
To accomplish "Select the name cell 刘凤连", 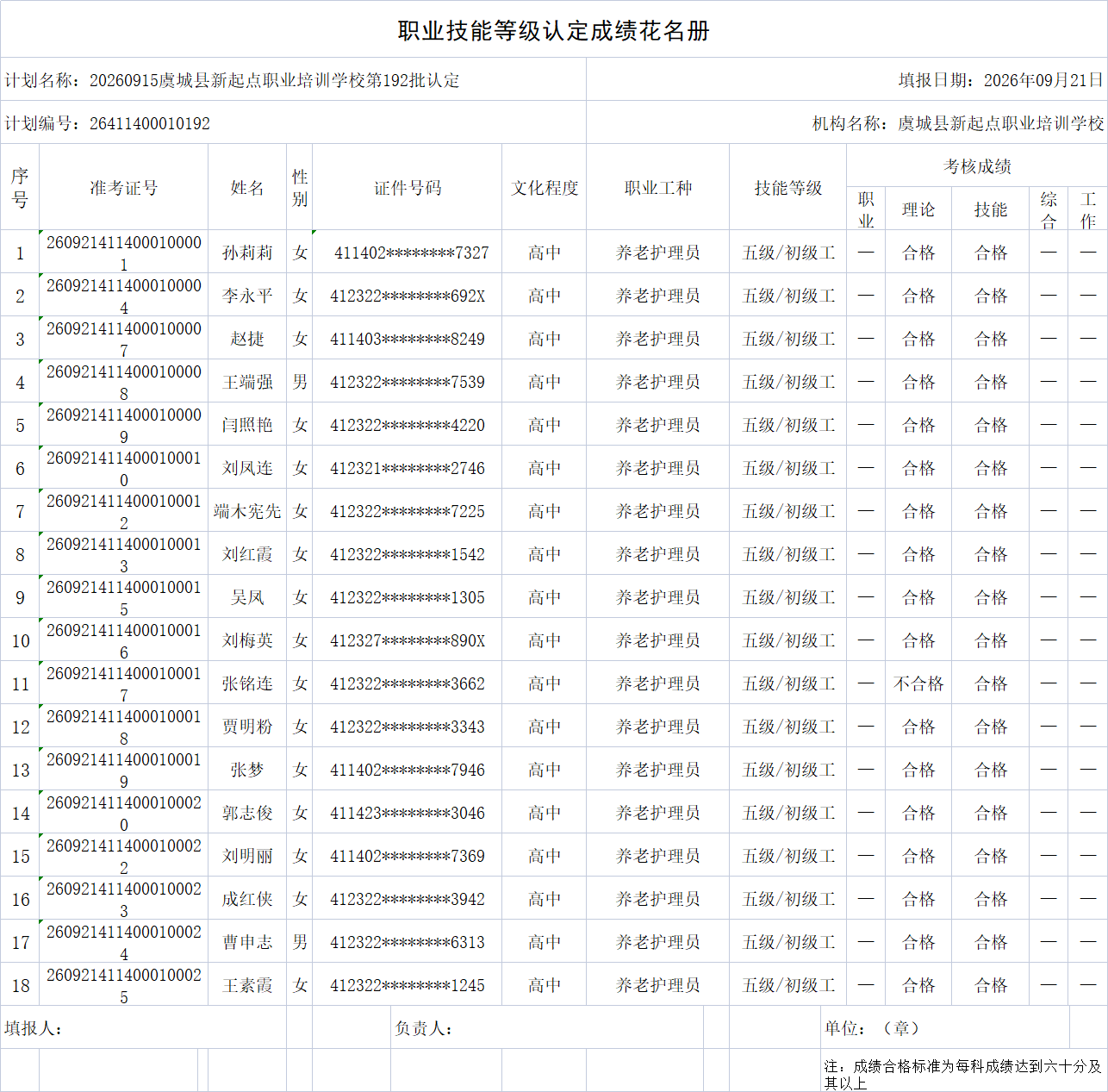I will point(247,468).
